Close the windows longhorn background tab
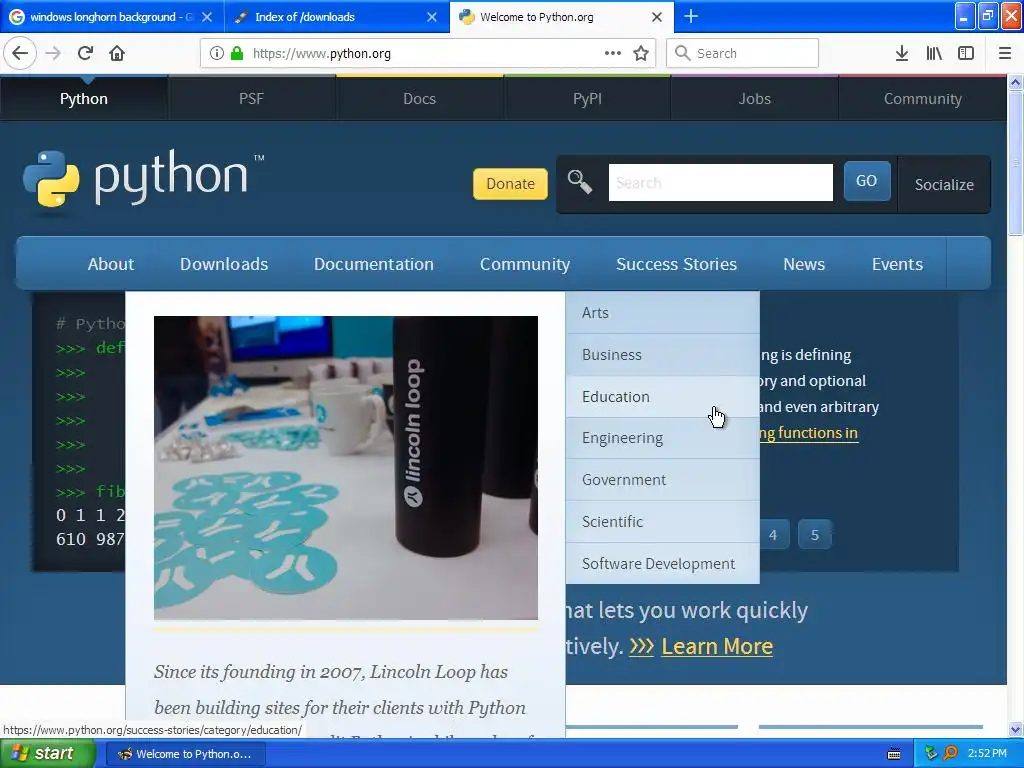 point(207,17)
